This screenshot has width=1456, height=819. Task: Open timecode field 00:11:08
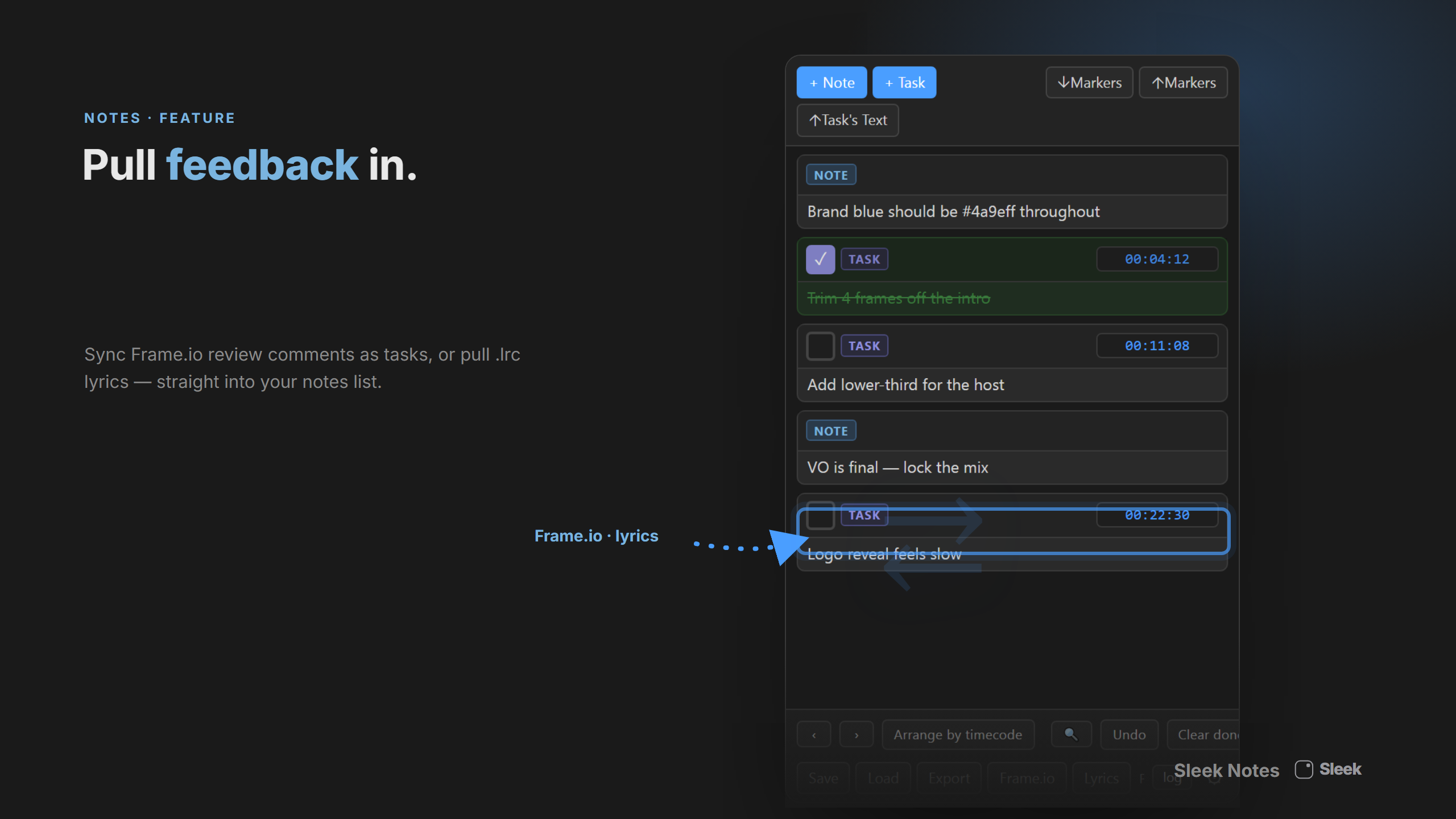[1157, 346]
